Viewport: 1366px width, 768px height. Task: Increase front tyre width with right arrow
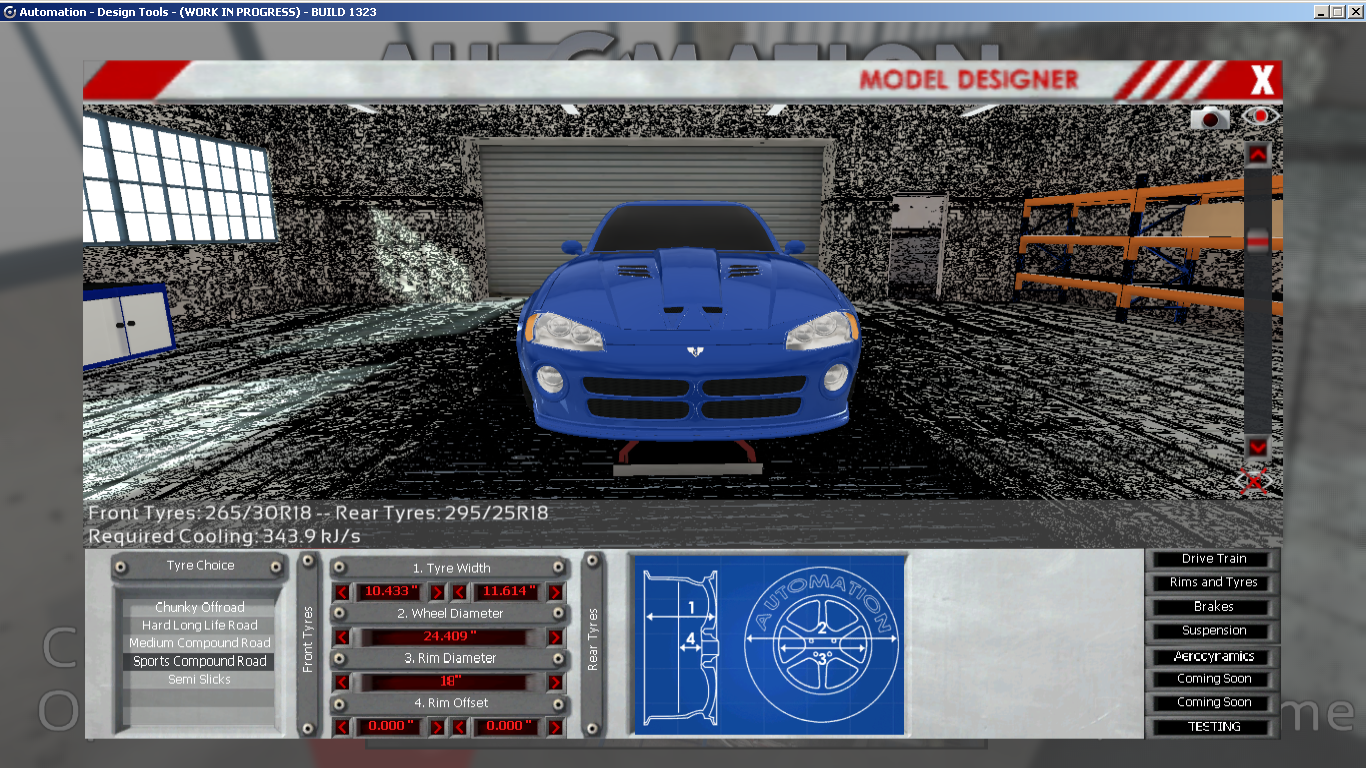tap(436, 592)
